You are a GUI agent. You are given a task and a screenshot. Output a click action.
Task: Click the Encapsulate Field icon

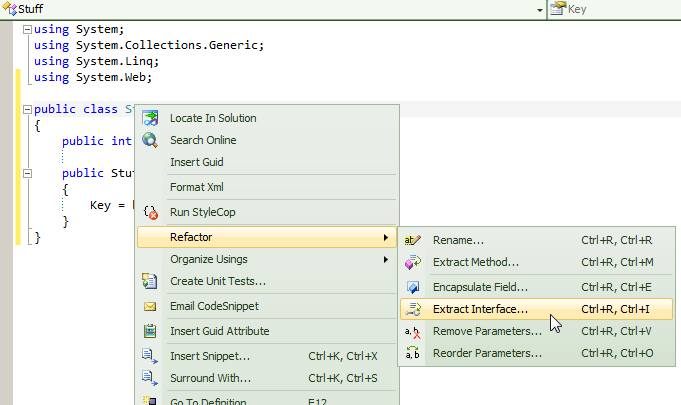[x=413, y=287]
